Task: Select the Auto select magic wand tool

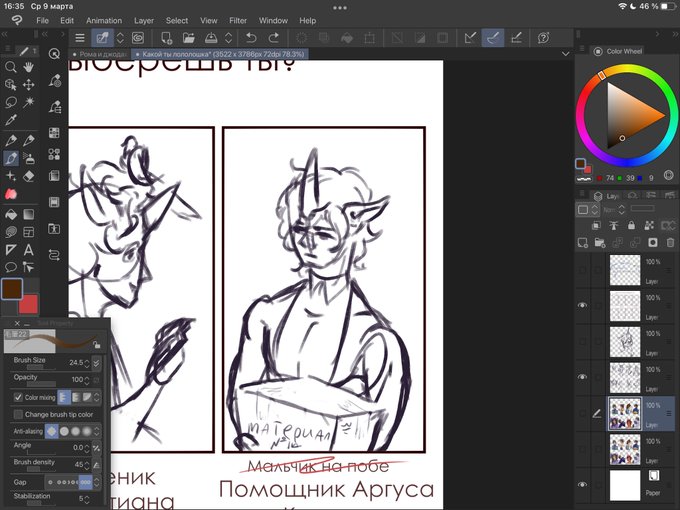Action: [29, 102]
